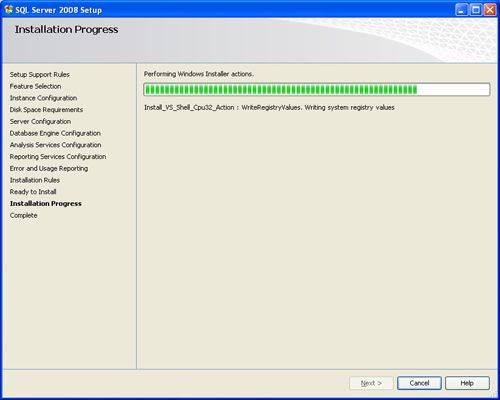Open the Help button

coord(467,383)
